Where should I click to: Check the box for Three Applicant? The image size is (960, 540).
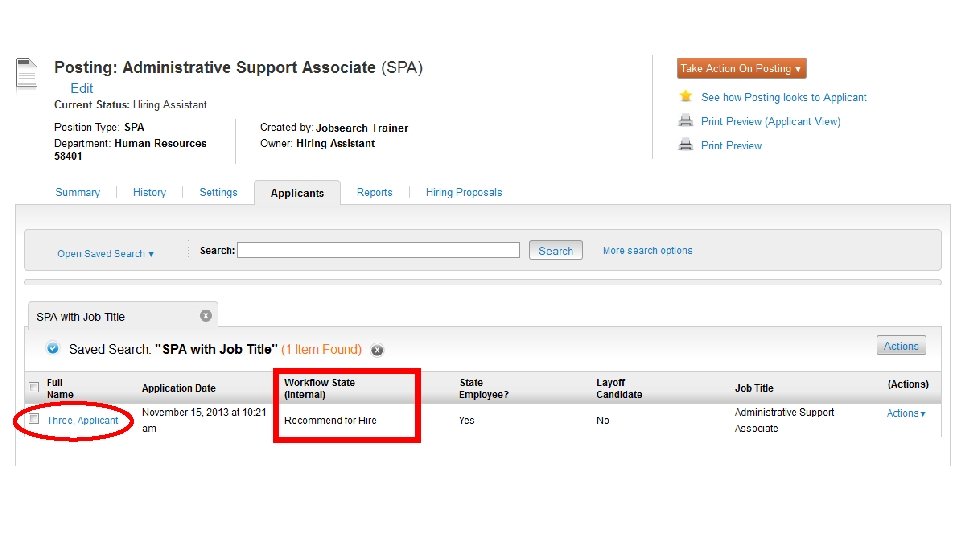[x=34, y=419]
